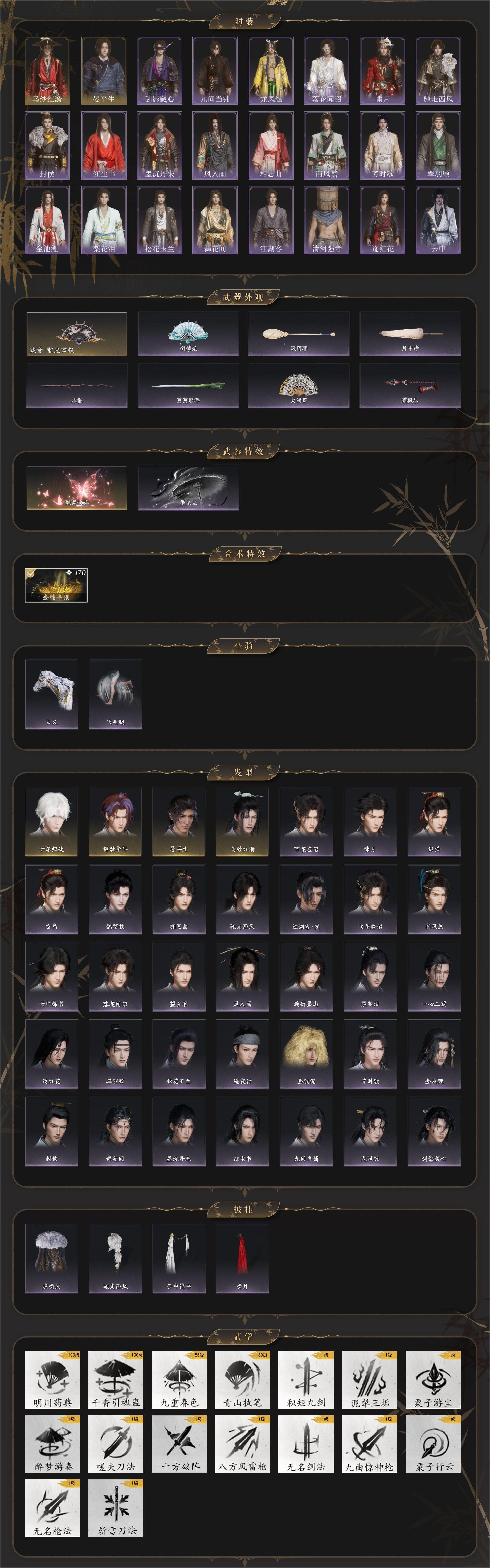Select the 千香引魂蛊 umbrella skill icon

(116, 1380)
